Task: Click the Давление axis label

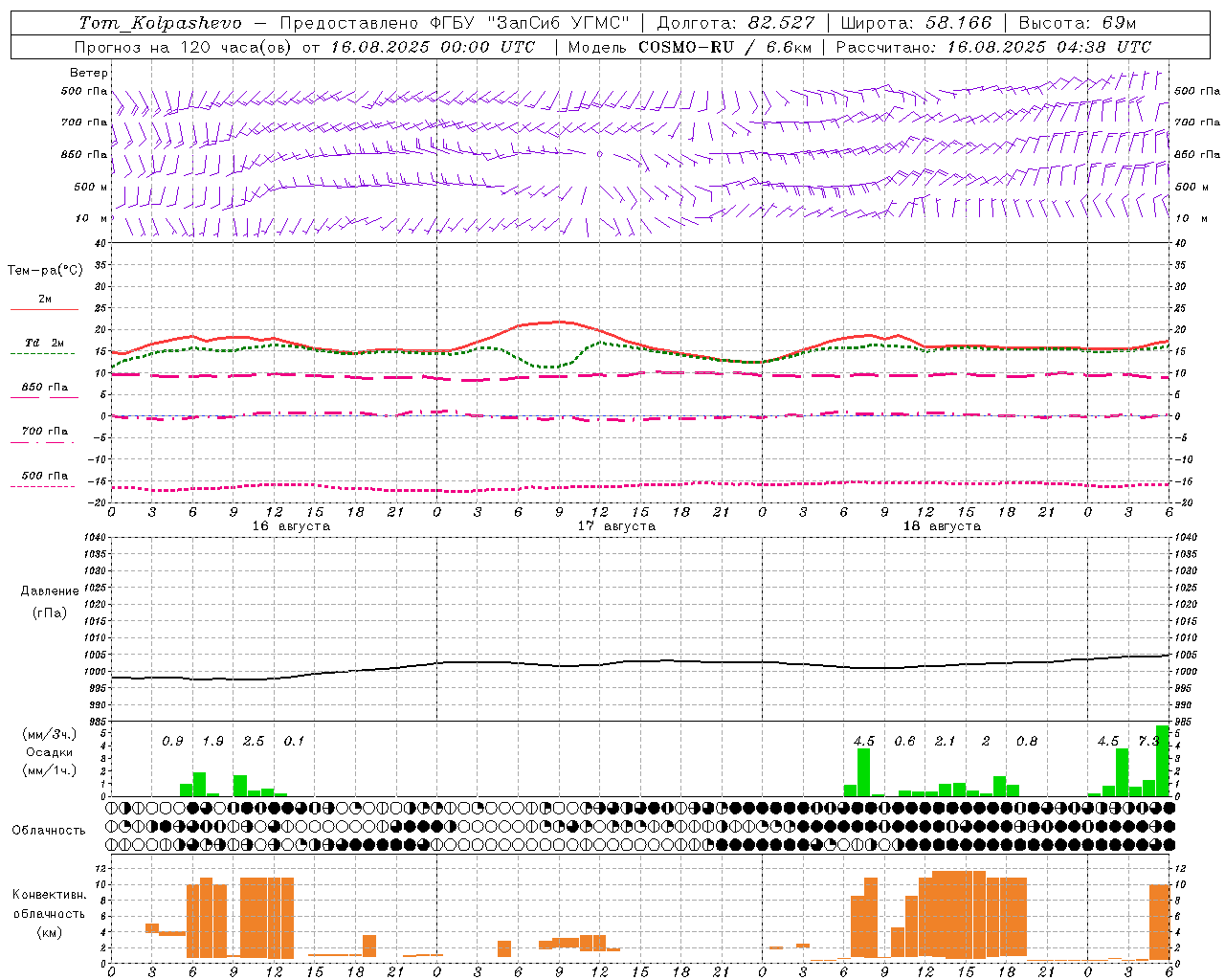Action: coord(50,591)
